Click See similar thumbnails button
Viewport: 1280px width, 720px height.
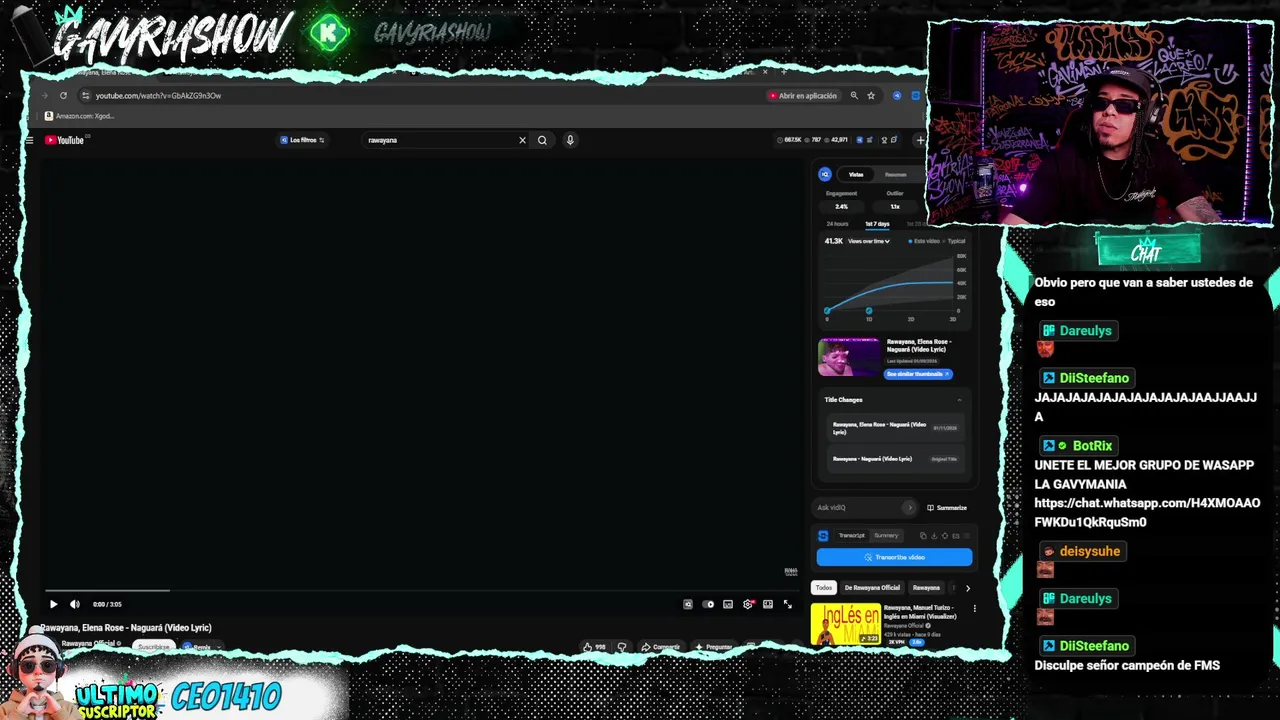coord(918,374)
